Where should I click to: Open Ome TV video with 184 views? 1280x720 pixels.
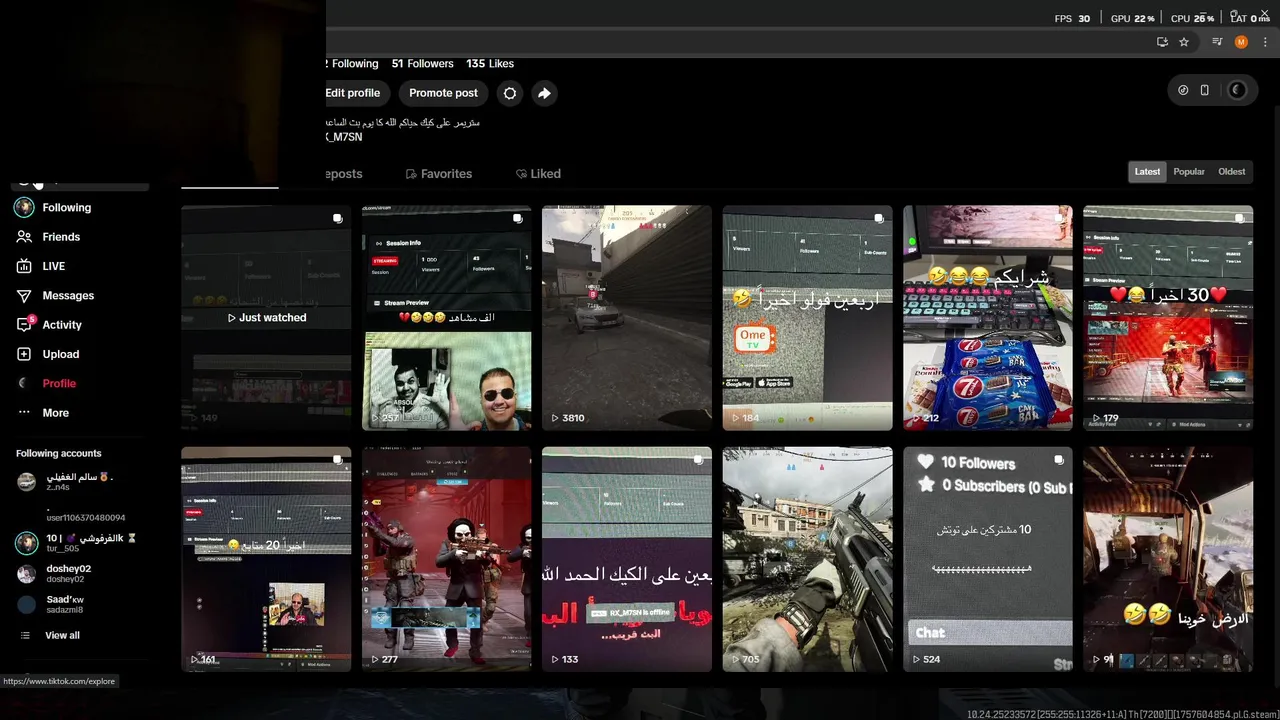tap(808, 318)
